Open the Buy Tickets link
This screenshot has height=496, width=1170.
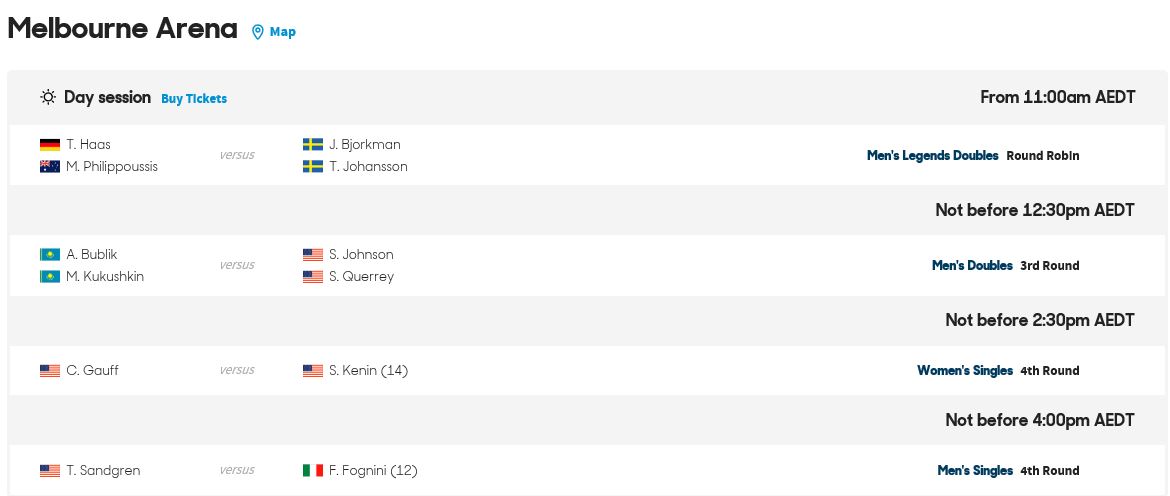[x=194, y=98]
